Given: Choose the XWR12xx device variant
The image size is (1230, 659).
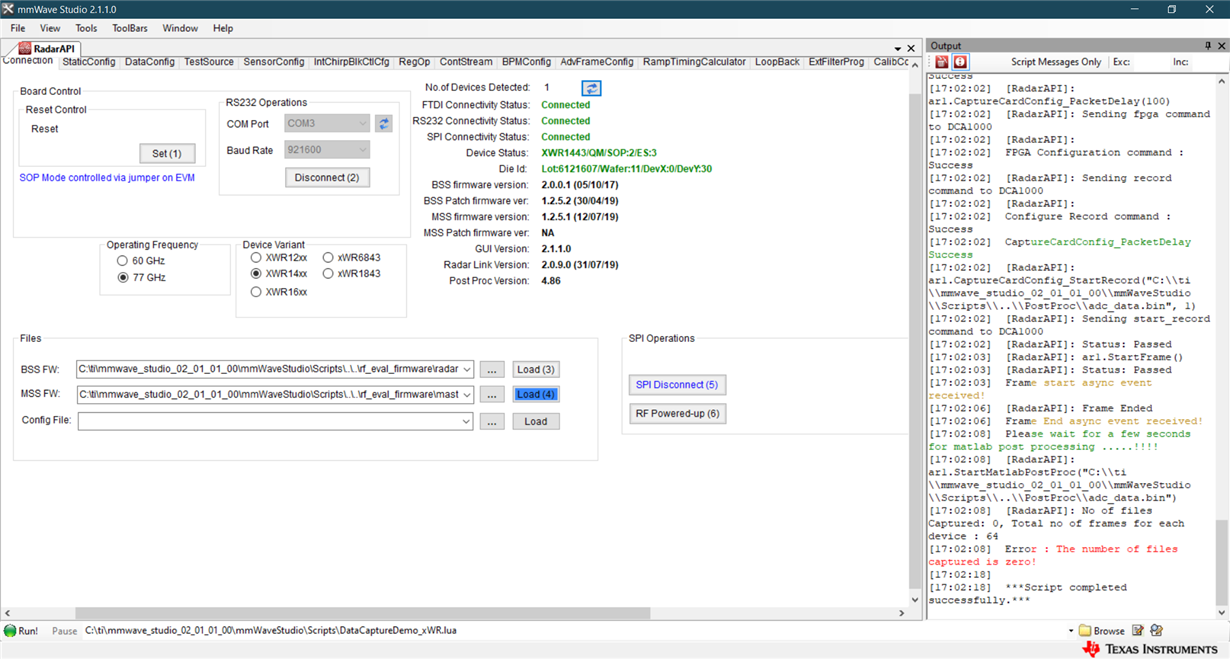Looking at the screenshot, I should [256, 258].
